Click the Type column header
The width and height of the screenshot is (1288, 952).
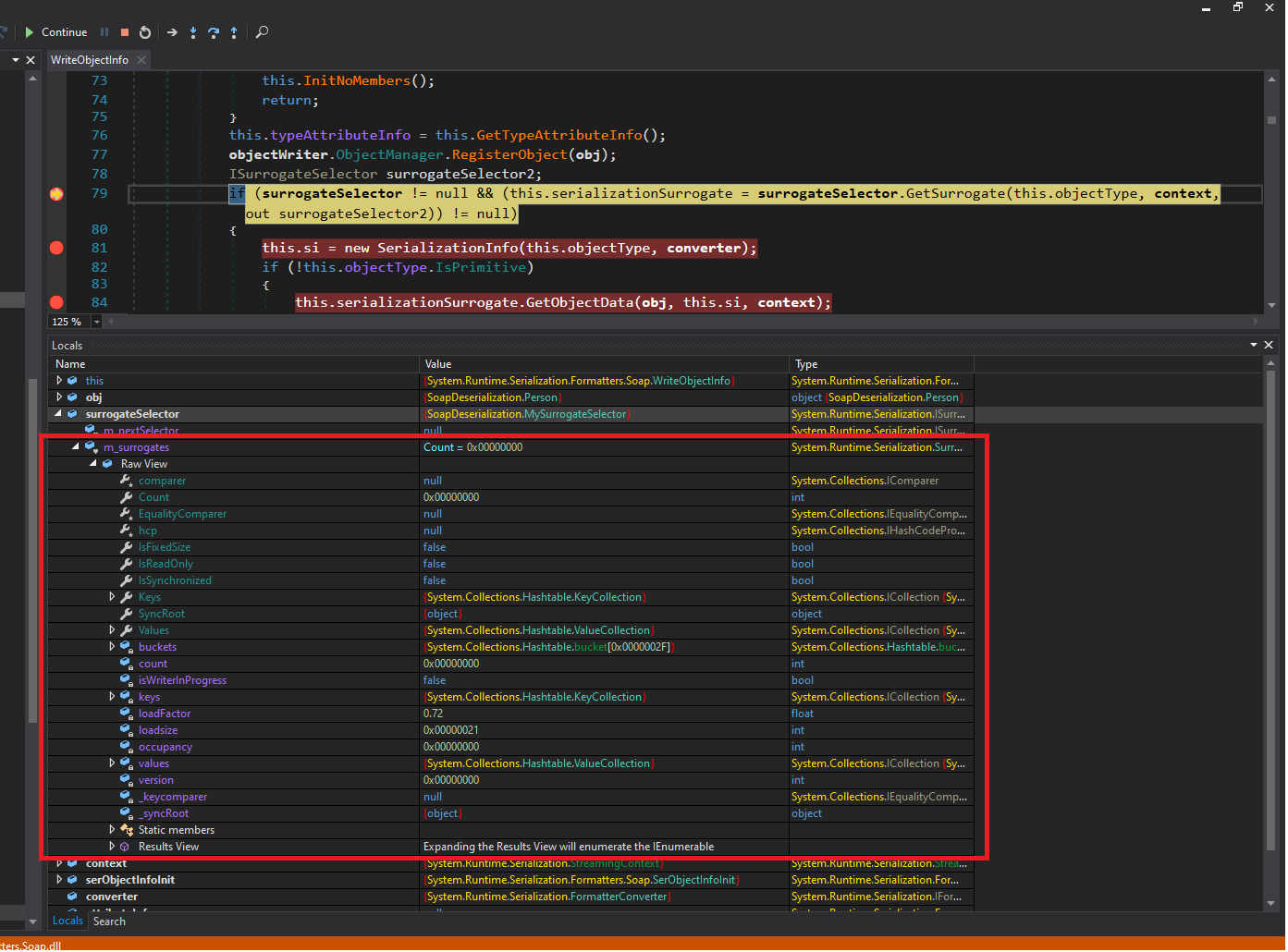point(881,364)
